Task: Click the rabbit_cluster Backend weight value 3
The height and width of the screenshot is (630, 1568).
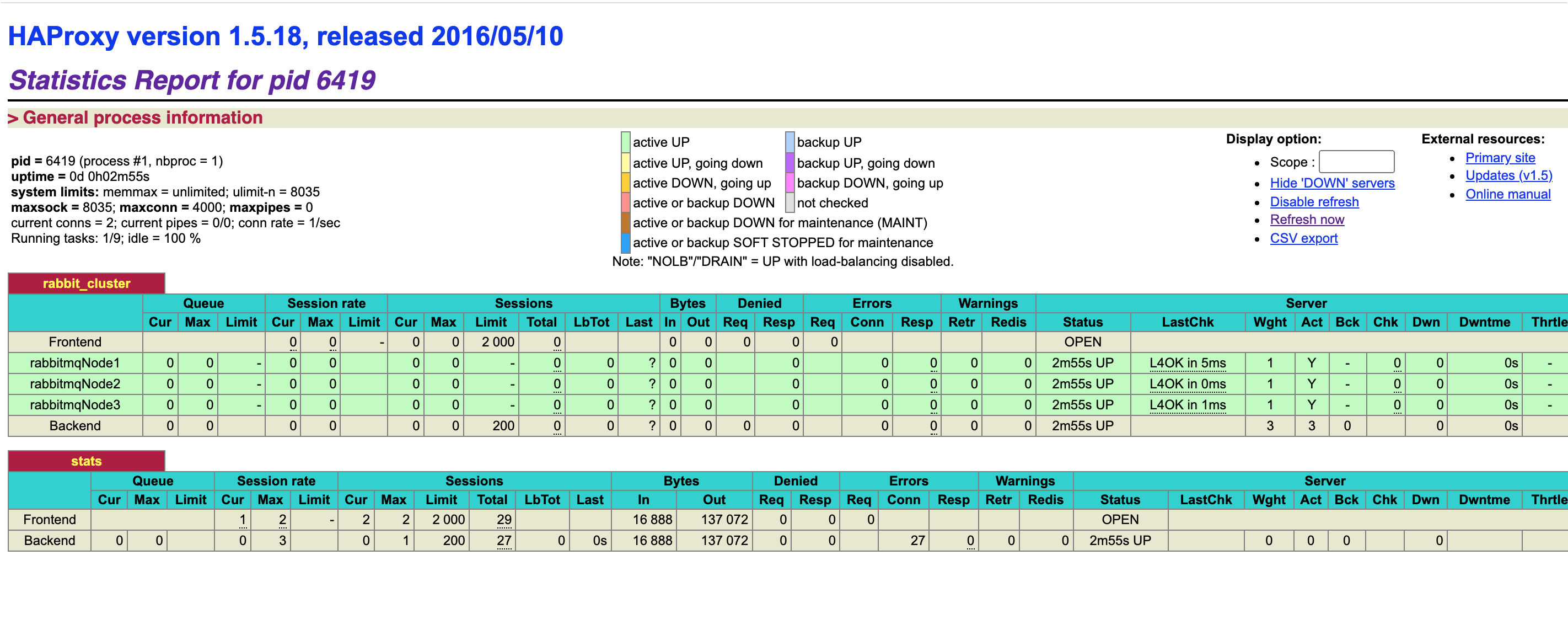Action: coord(1270,426)
